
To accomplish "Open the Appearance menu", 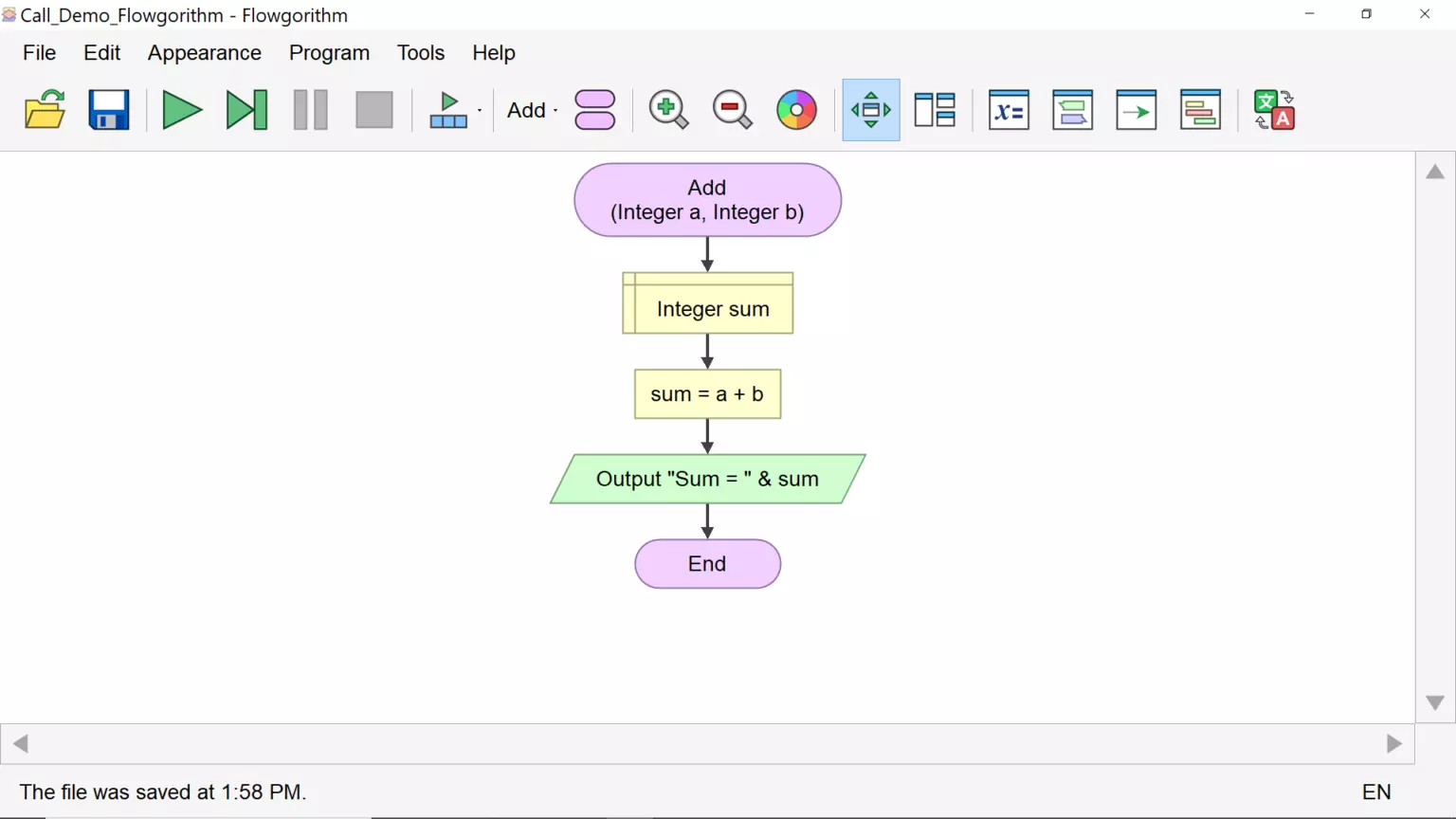I will pyautogui.click(x=204, y=53).
